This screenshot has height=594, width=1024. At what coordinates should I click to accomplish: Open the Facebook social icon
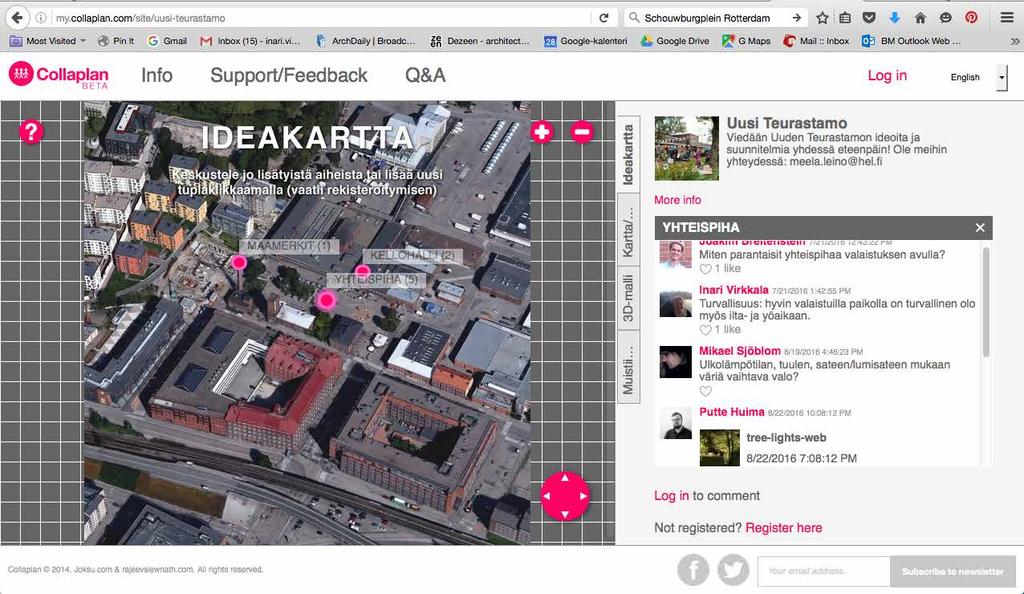click(693, 570)
